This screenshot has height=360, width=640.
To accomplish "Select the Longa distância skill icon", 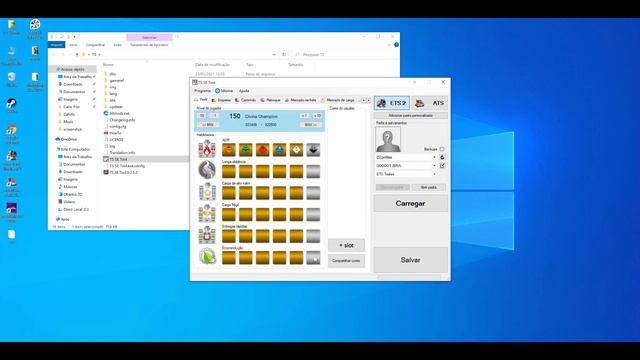I will (x=207, y=169).
